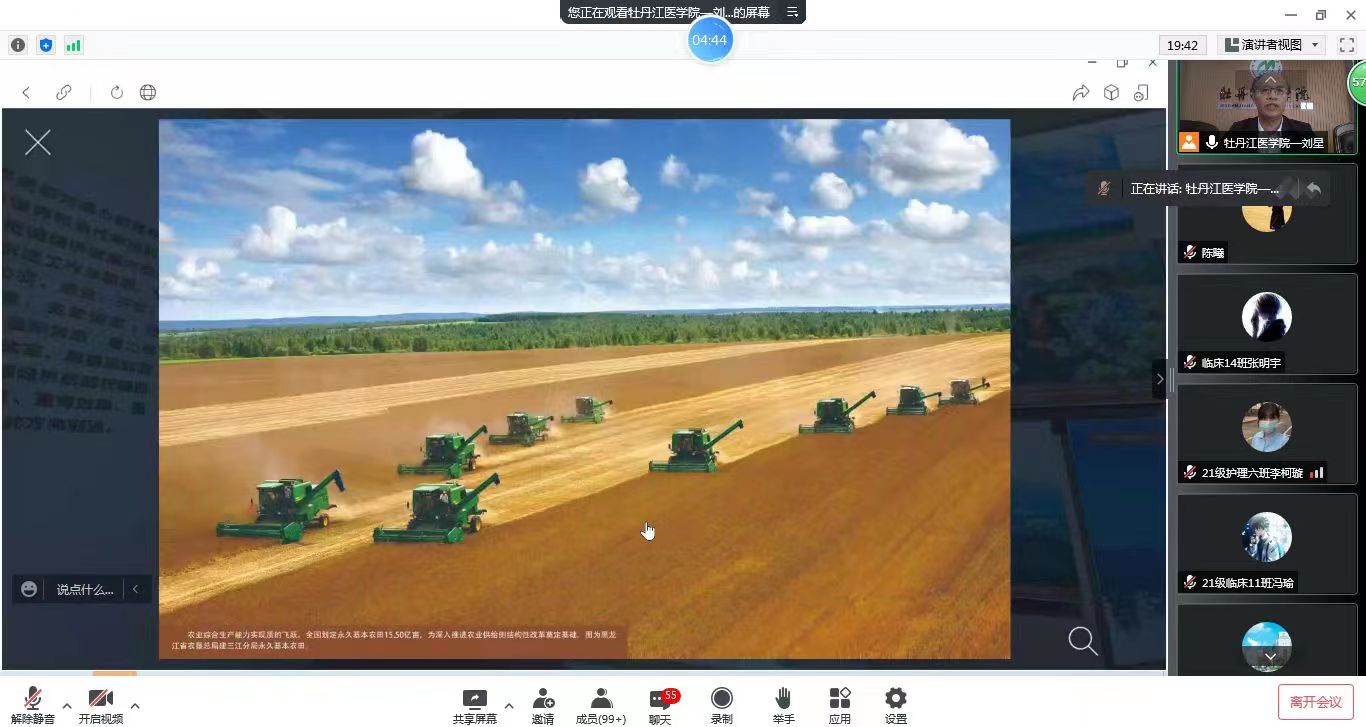
Task: Expand audio options arrow next to mute
Action: pyautogui.click(x=67, y=706)
